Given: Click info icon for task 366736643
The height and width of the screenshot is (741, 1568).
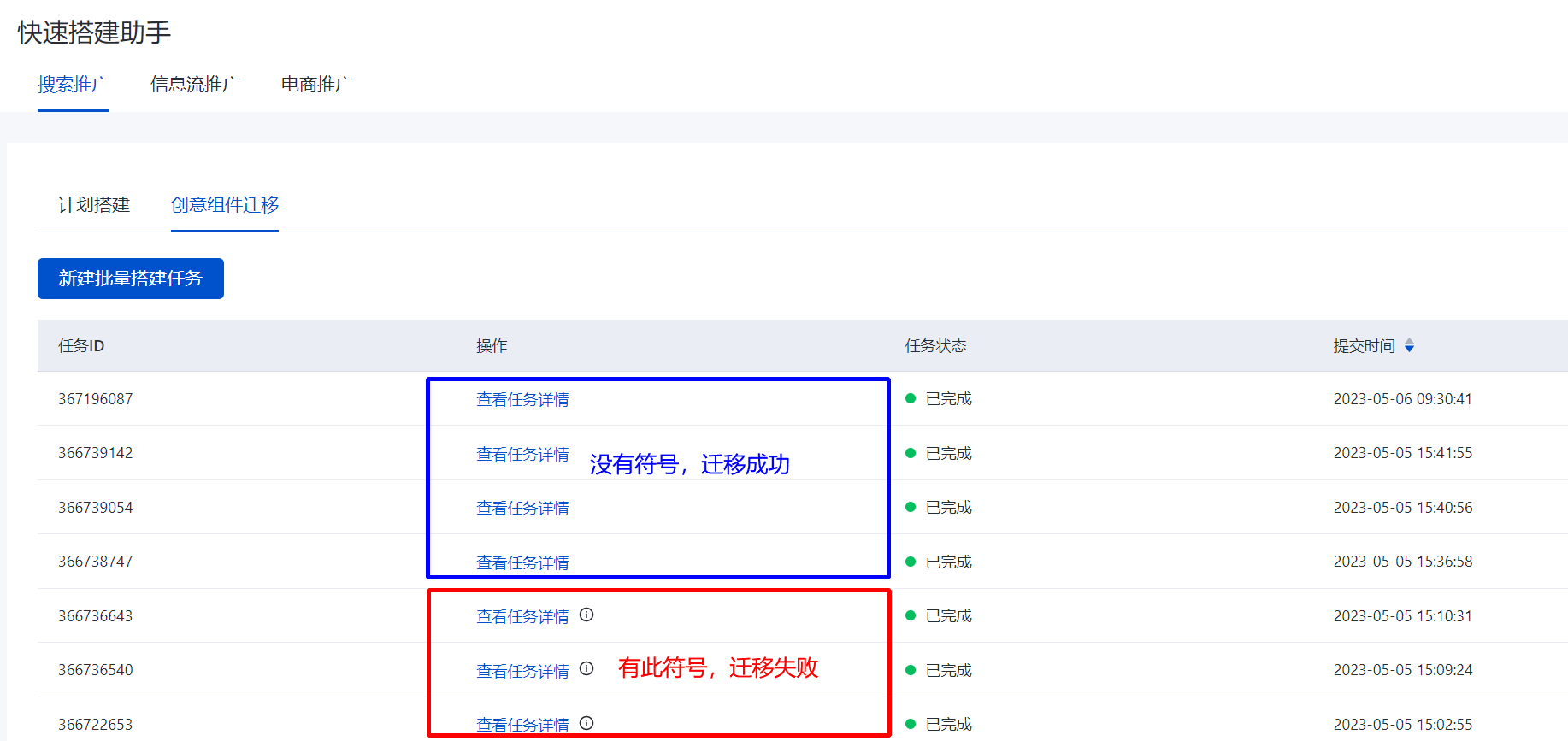Looking at the screenshot, I should tap(587, 615).
